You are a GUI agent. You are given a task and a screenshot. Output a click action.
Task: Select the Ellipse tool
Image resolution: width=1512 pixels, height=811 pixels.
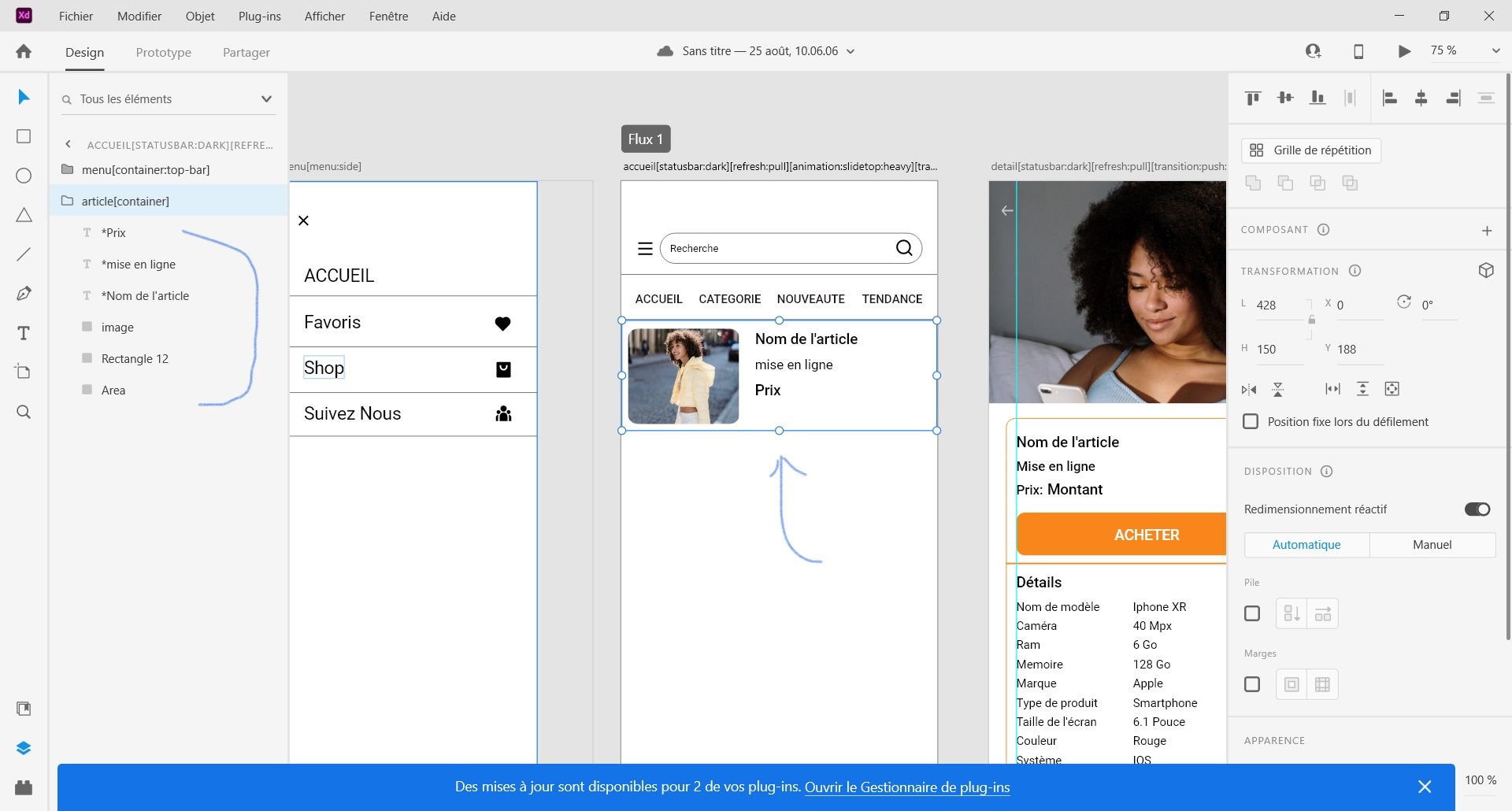click(24, 176)
